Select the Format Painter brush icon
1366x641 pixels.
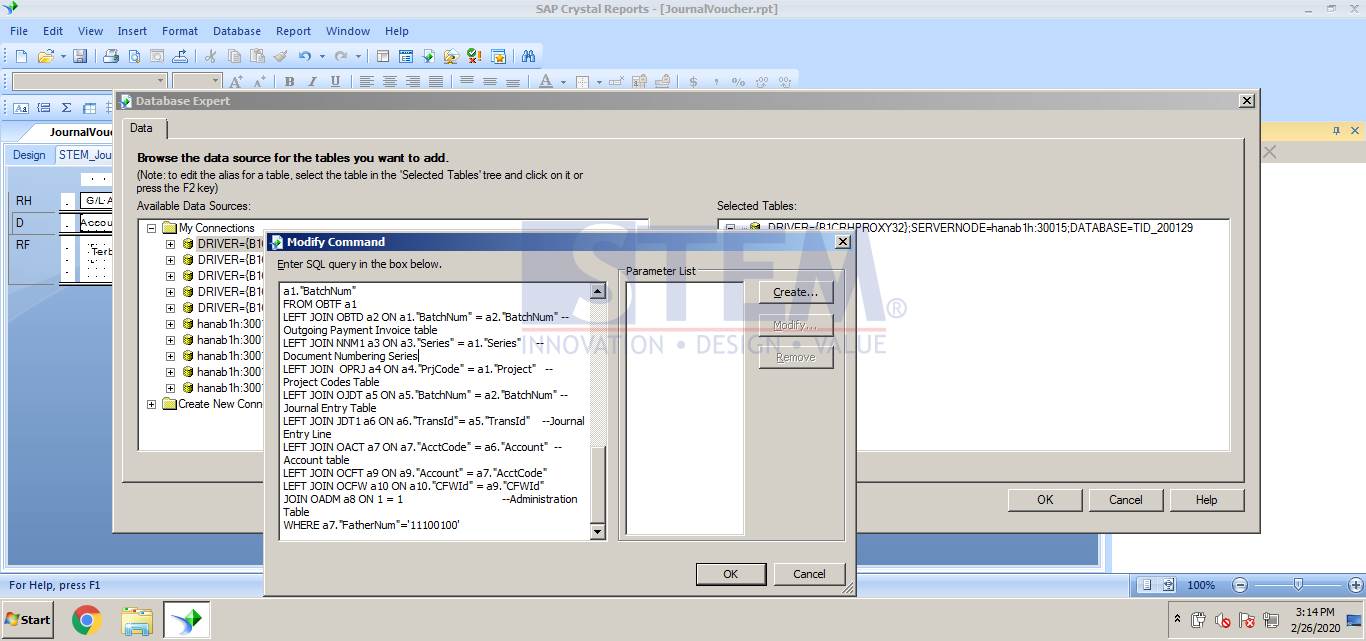point(280,56)
